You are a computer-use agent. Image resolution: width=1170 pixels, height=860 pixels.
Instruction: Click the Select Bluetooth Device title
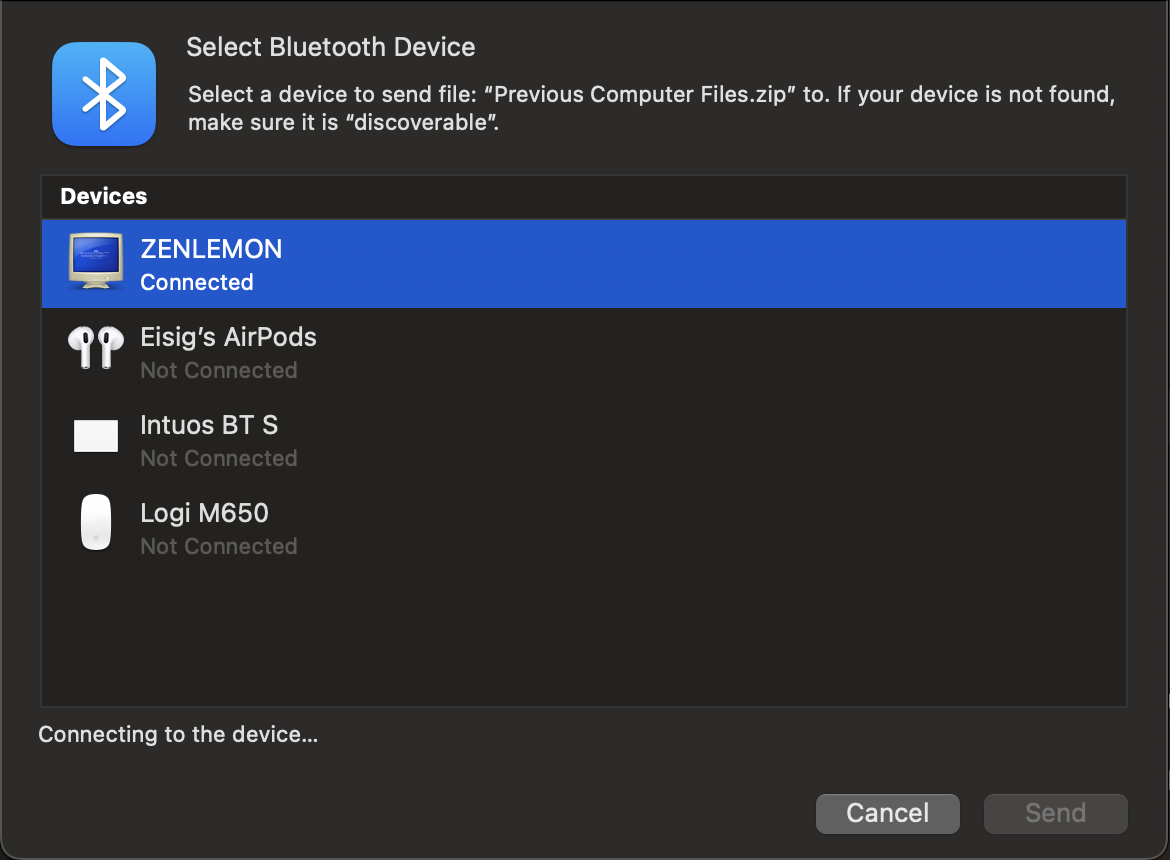click(331, 47)
